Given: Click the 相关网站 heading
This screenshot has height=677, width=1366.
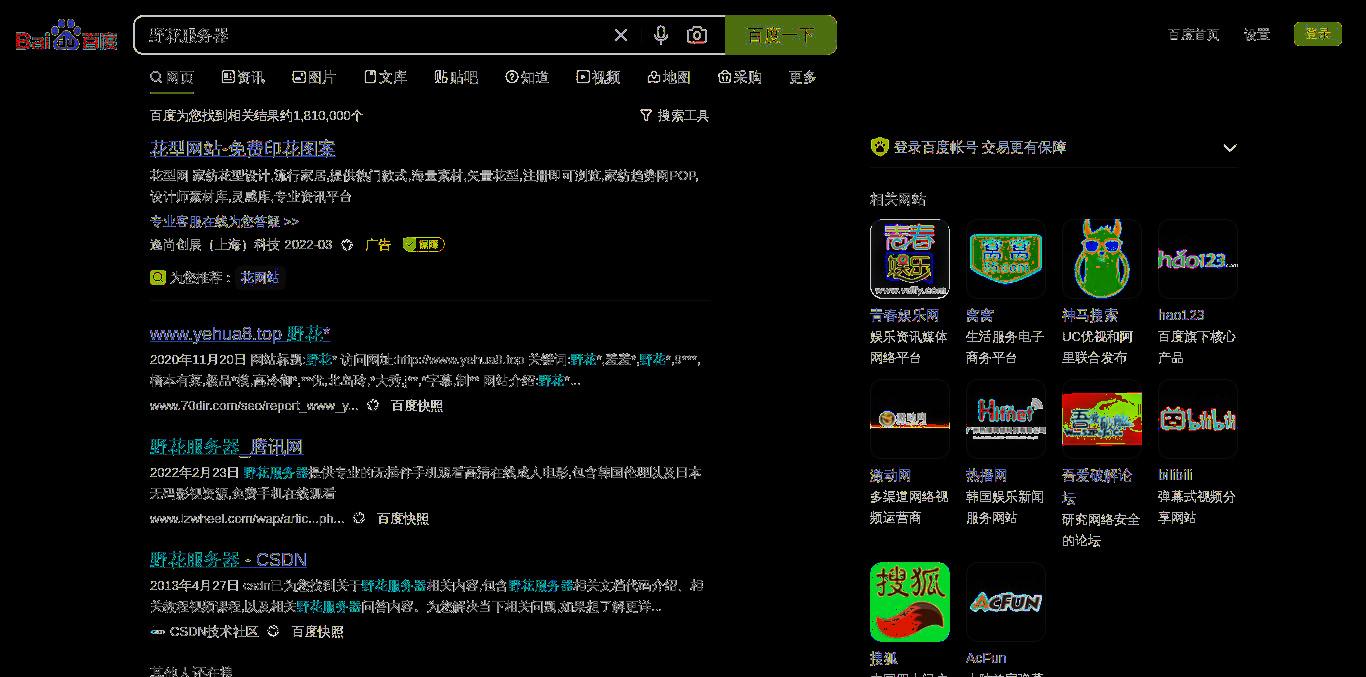Looking at the screenshot, I should [898, 200].
